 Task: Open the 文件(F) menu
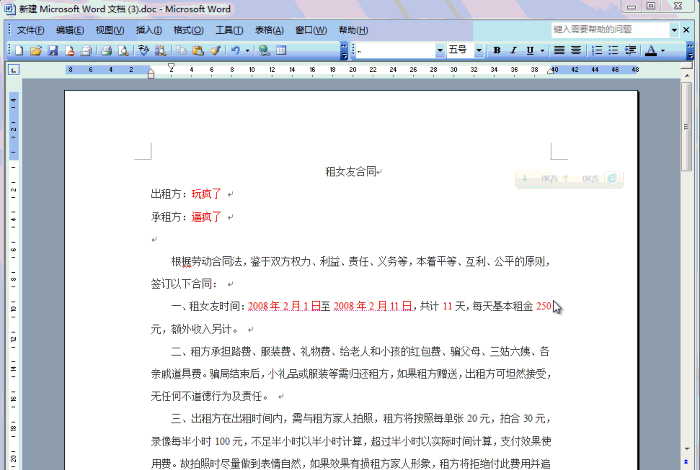[30, 30]
